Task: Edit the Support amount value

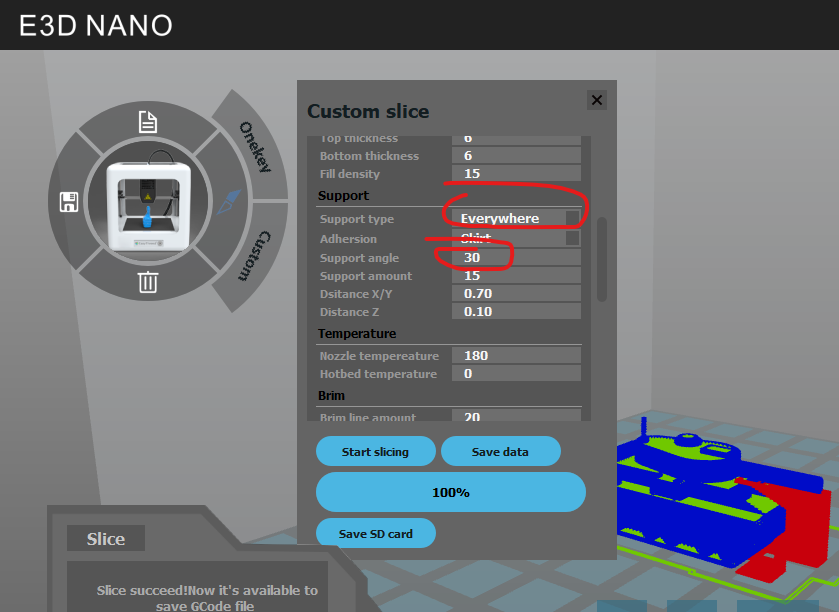Action: [x=516, y=276]
